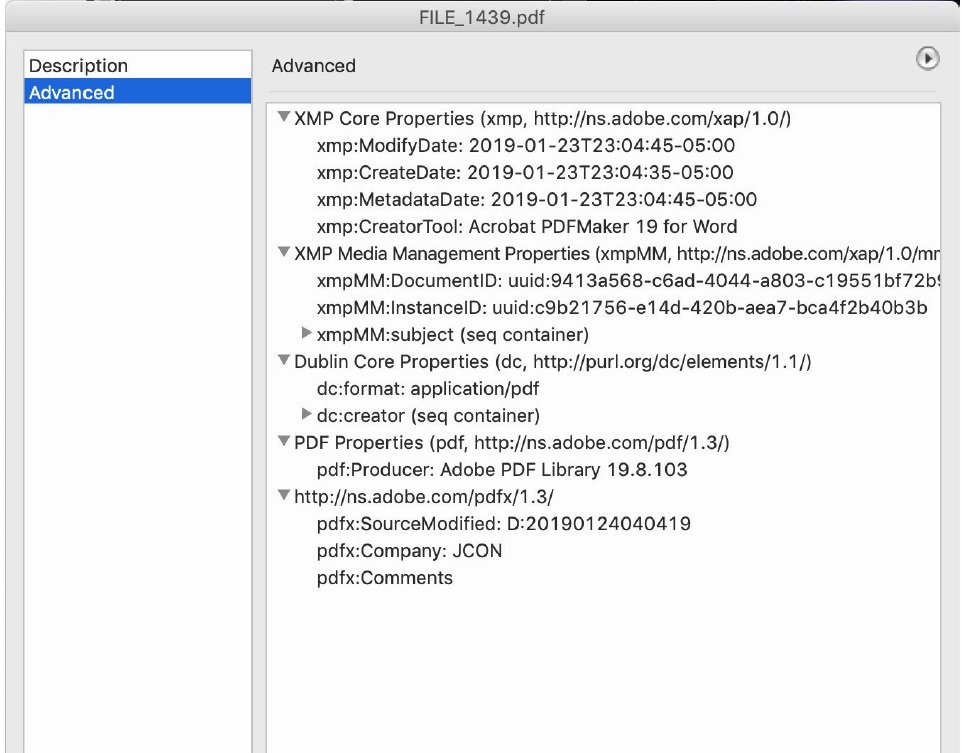Select the xmpMM:DocumentID entry
Image resolution: width=962 pixels, height=753 pixels.
620,280
